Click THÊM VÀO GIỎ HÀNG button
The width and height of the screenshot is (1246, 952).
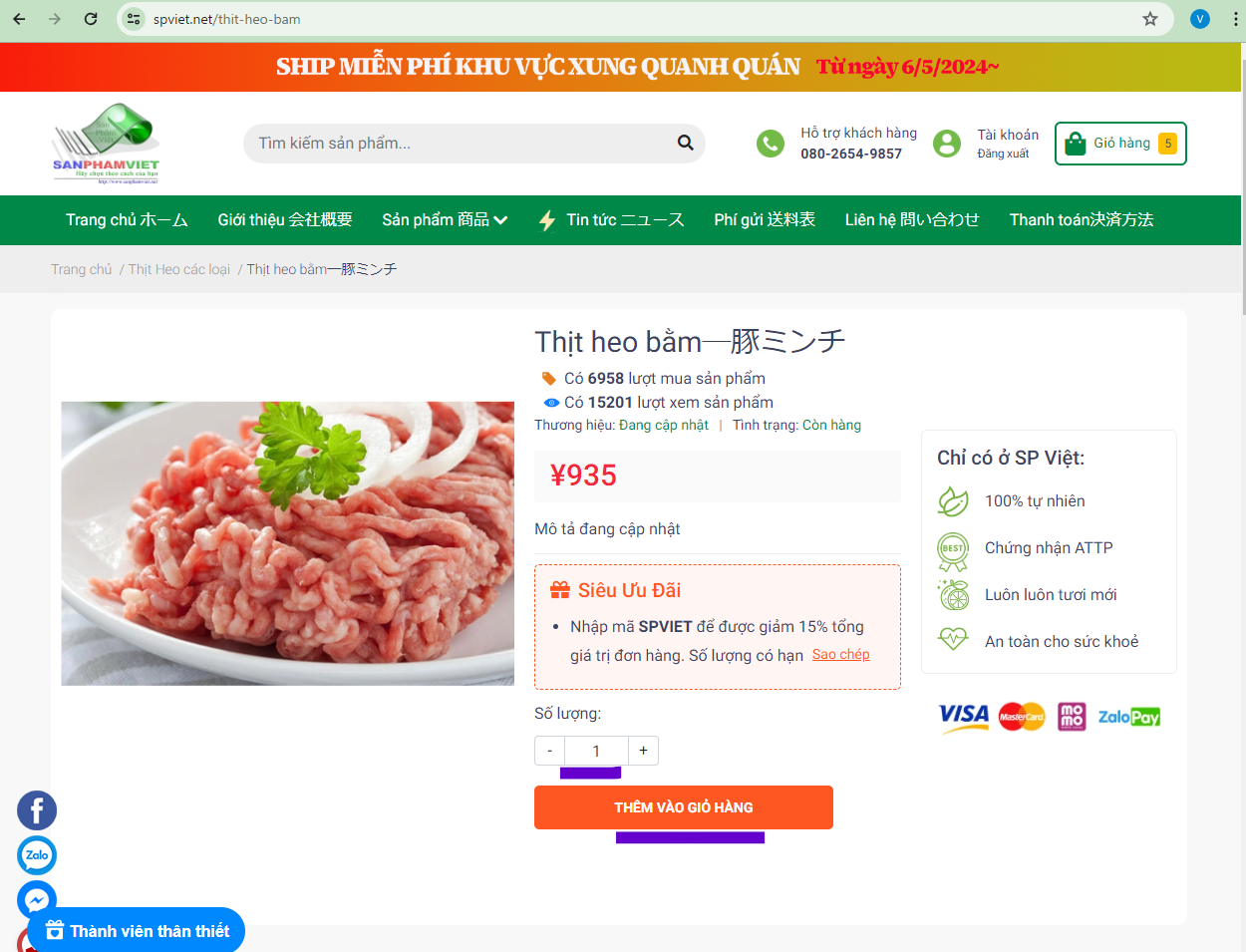point(684,807)
